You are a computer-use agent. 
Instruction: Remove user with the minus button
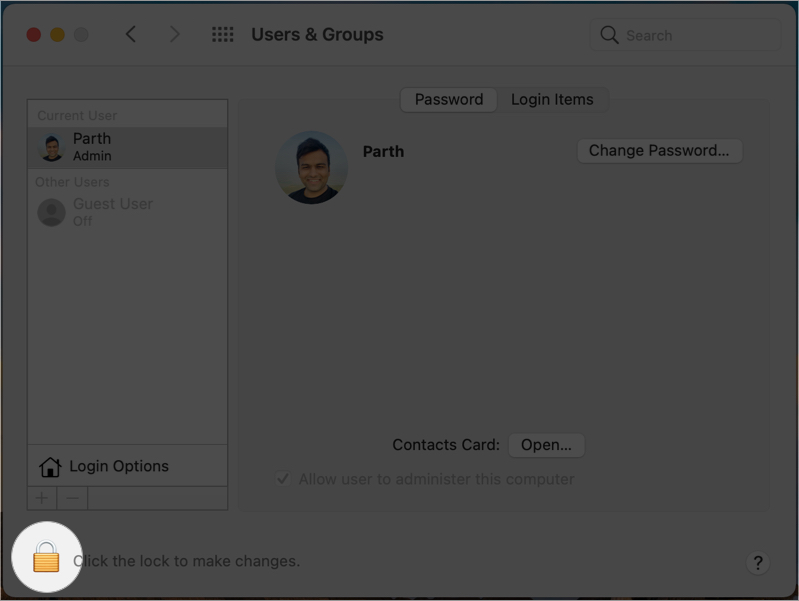tap(72, 498)
